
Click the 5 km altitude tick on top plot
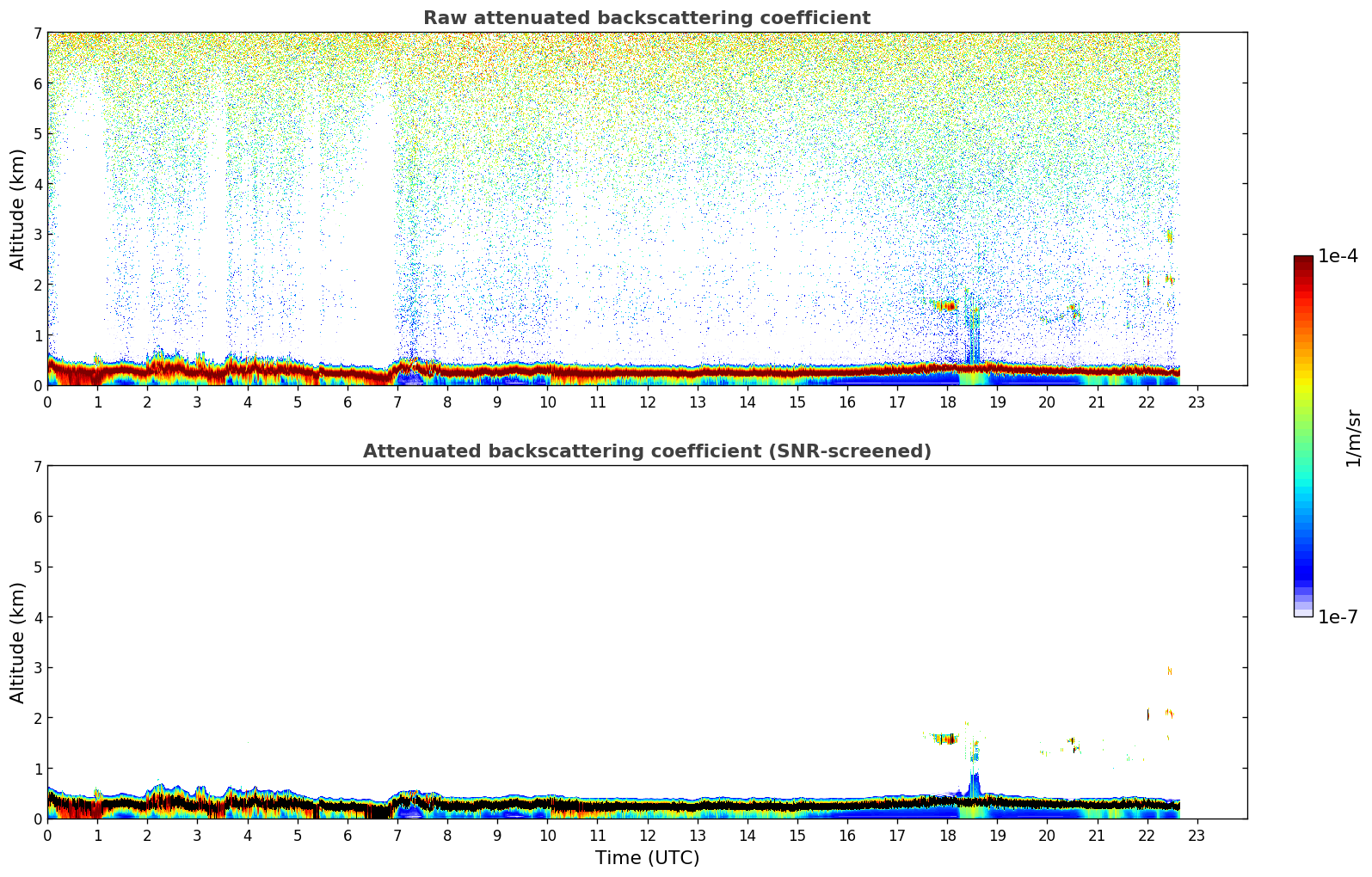coord(36,133)
